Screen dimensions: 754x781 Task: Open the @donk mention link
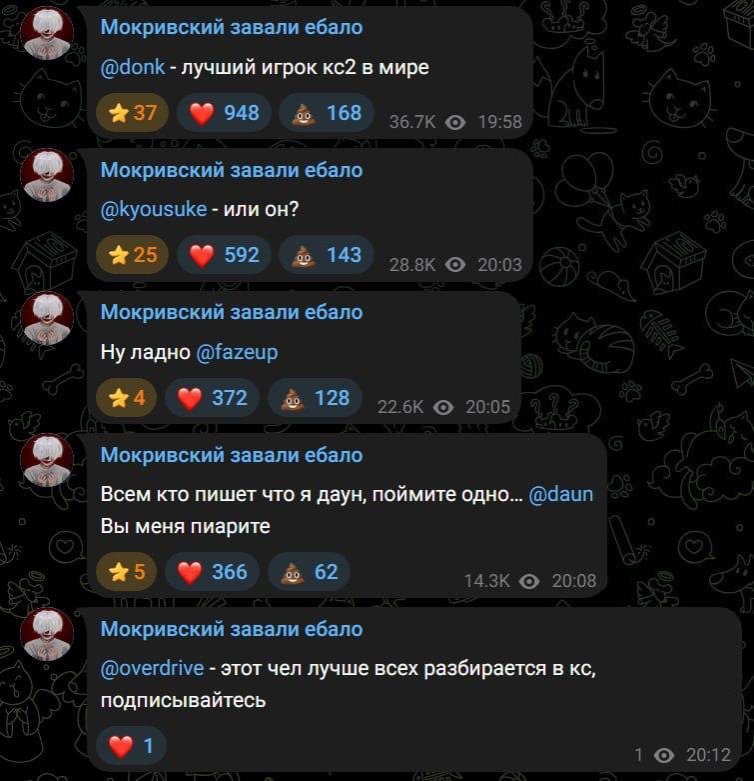coord(132,67)
